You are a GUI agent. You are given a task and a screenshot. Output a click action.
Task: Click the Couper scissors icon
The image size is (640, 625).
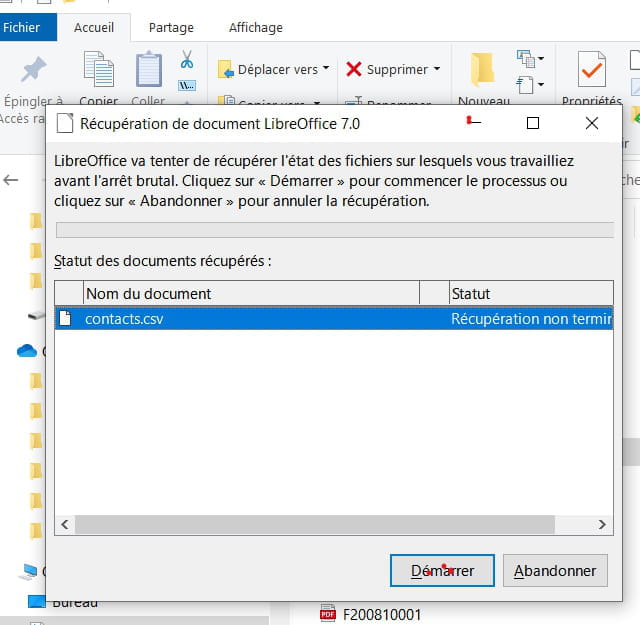(x=187, y=59)
